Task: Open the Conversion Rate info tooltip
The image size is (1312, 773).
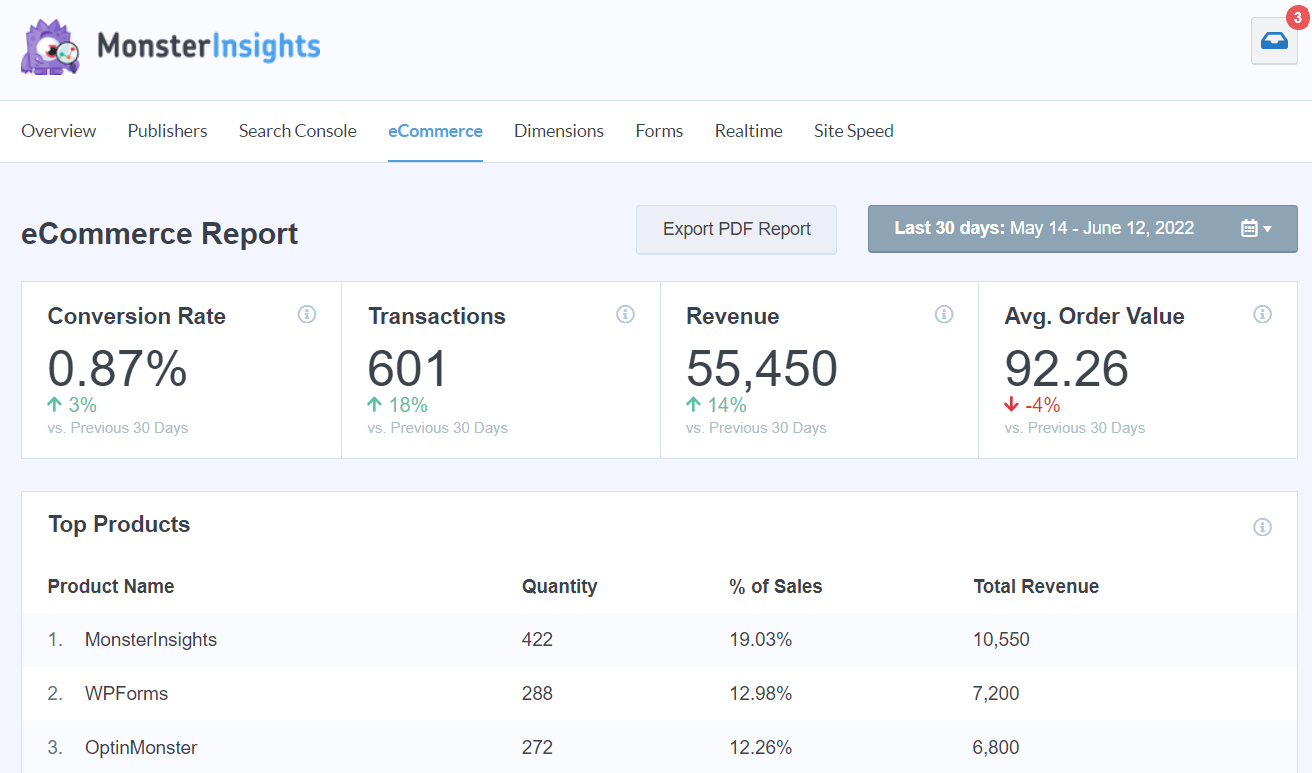Action: pyautogui.click(x=307, y=314)
